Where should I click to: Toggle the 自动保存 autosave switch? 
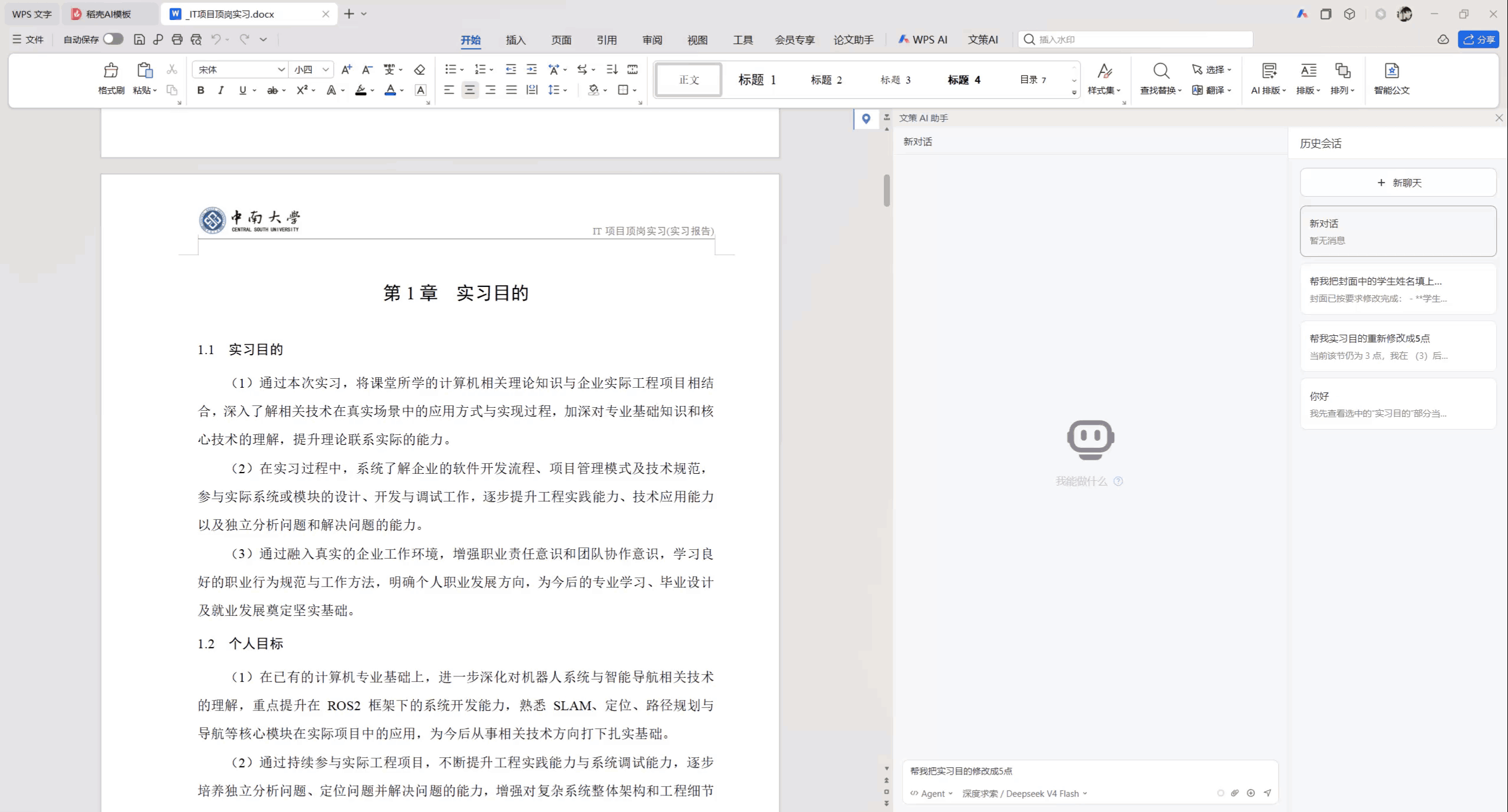pos(113,39)
